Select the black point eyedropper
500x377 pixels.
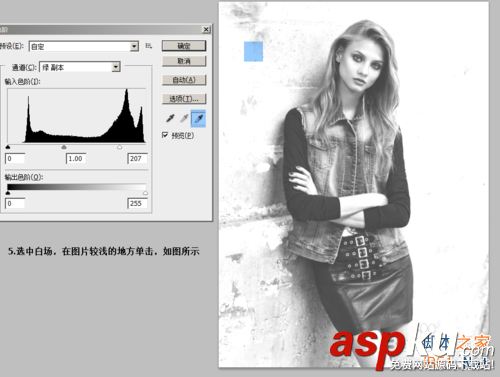(x=170, y=118)
